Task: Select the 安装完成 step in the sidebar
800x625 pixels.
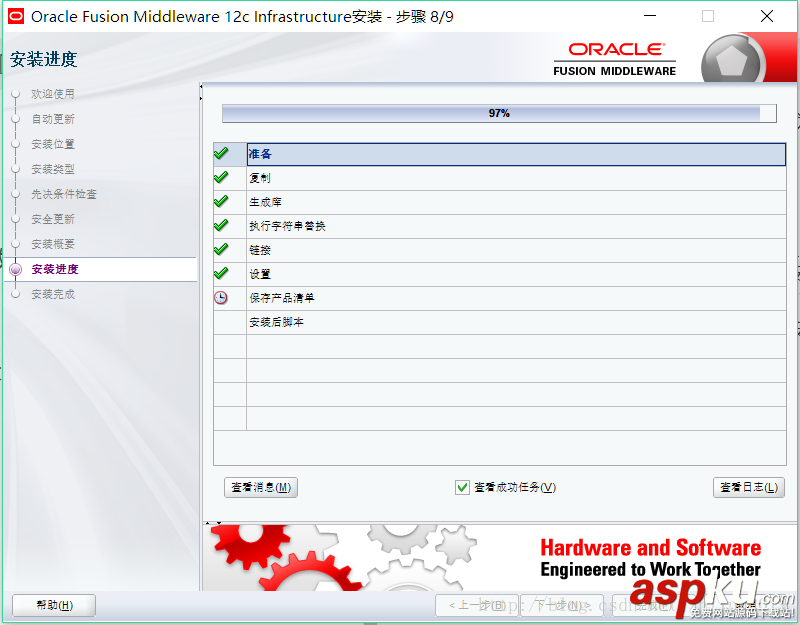Action: pyautogui.click(x=53, y=294)
